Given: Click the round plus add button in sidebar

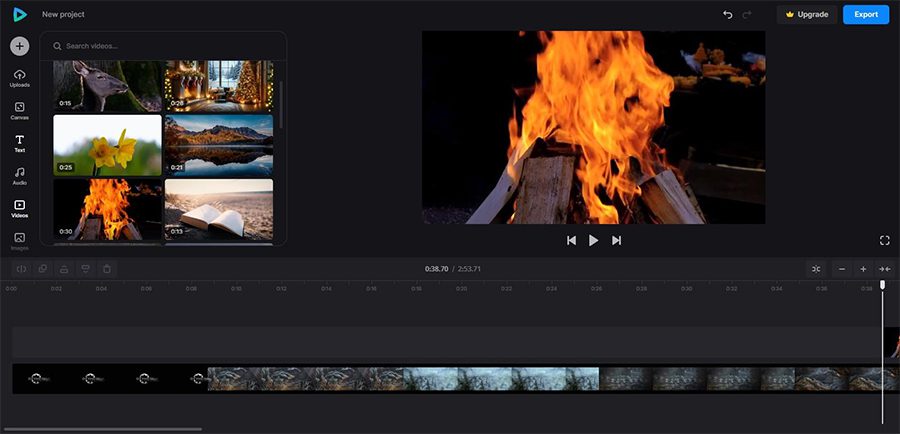Looking at the screenshot, I should tap(20, 46).
